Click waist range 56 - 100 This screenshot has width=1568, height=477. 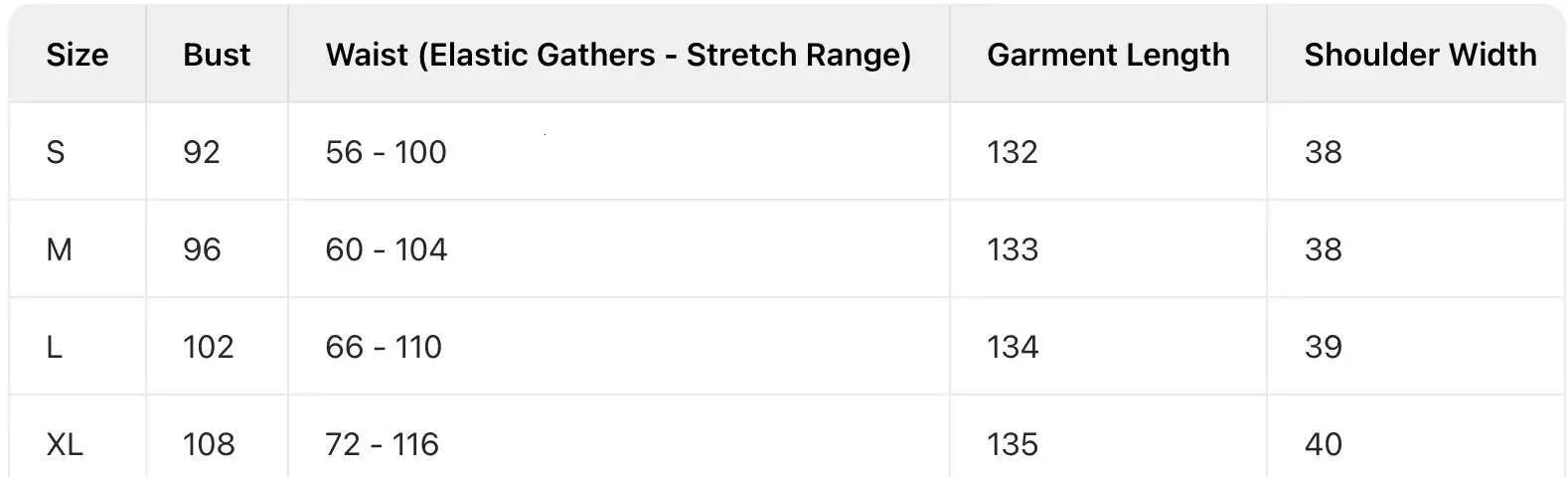pos(387,152)
